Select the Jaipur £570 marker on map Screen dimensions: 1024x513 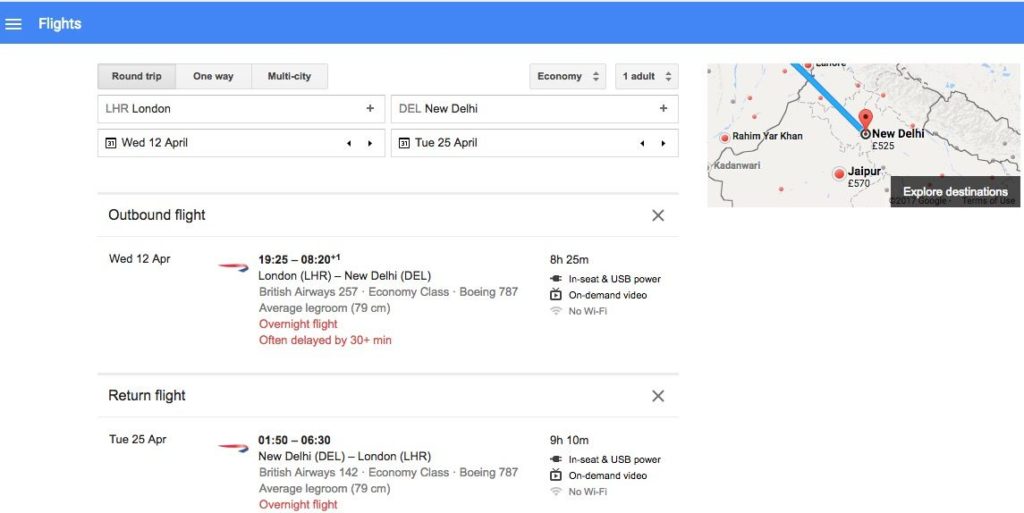click(839, 174)
